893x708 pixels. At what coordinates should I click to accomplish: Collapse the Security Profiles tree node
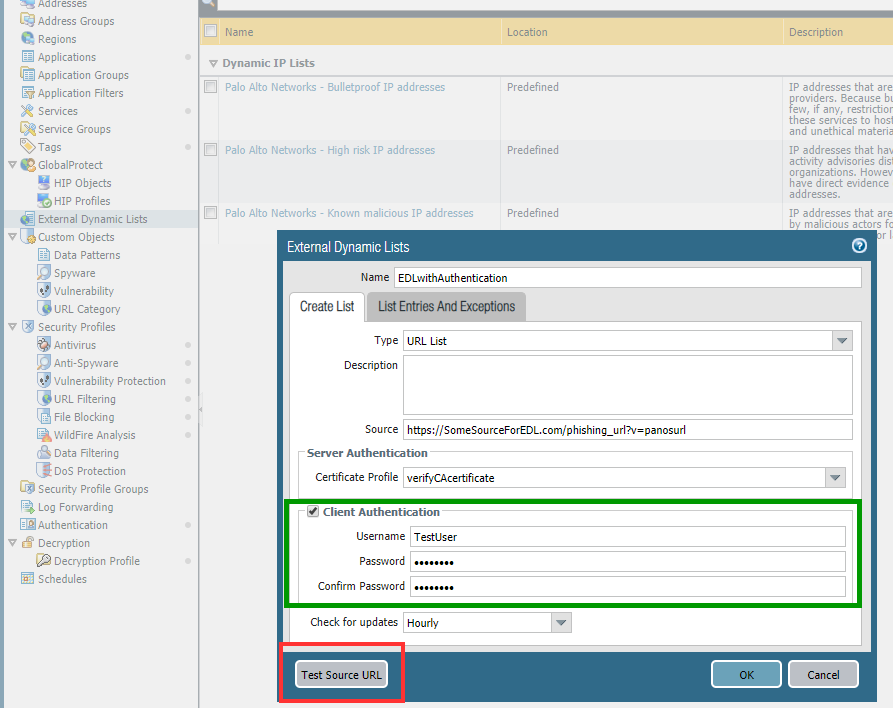12,327
